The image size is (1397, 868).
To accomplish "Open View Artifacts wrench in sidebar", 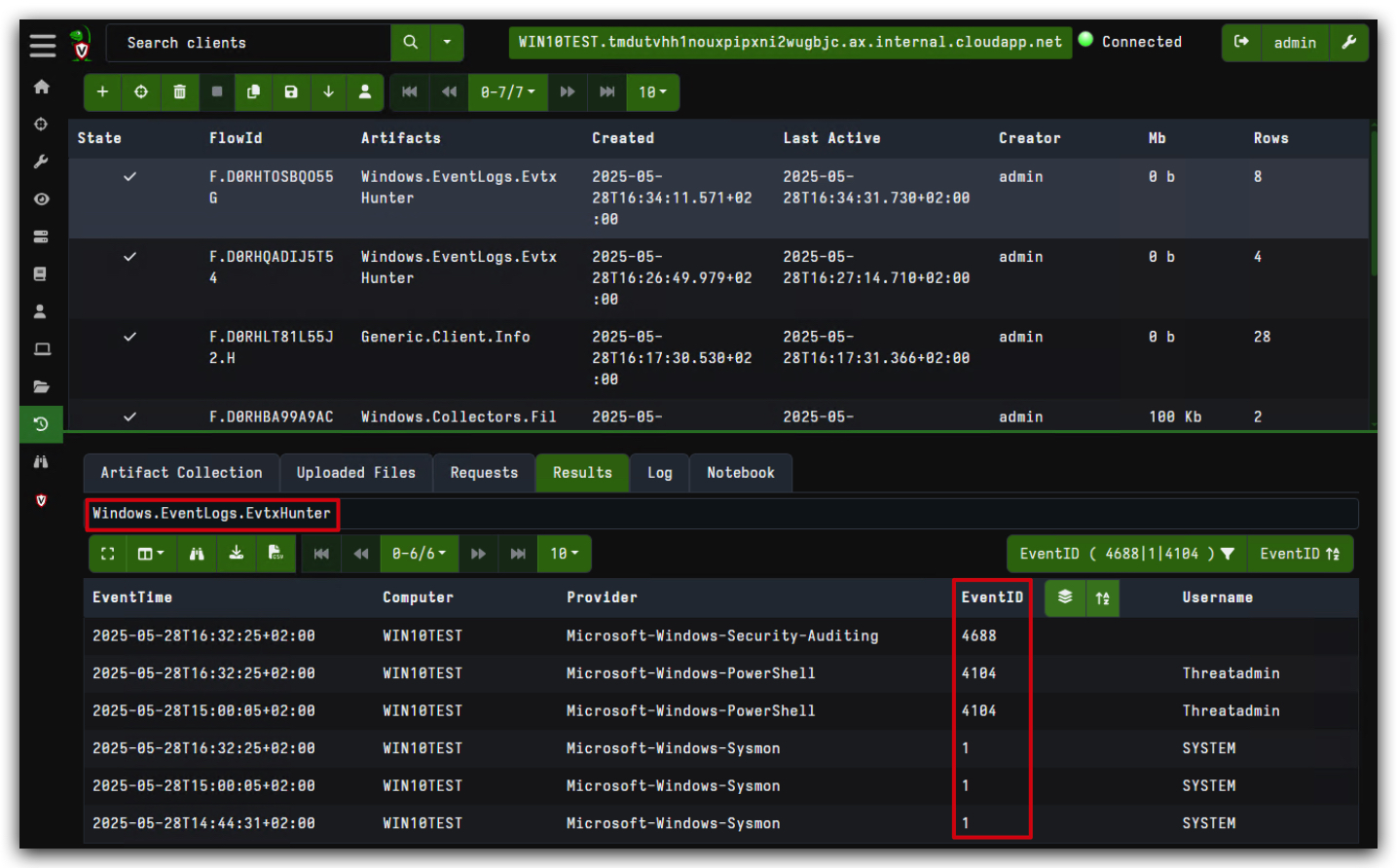I will (x=41, y=162).
